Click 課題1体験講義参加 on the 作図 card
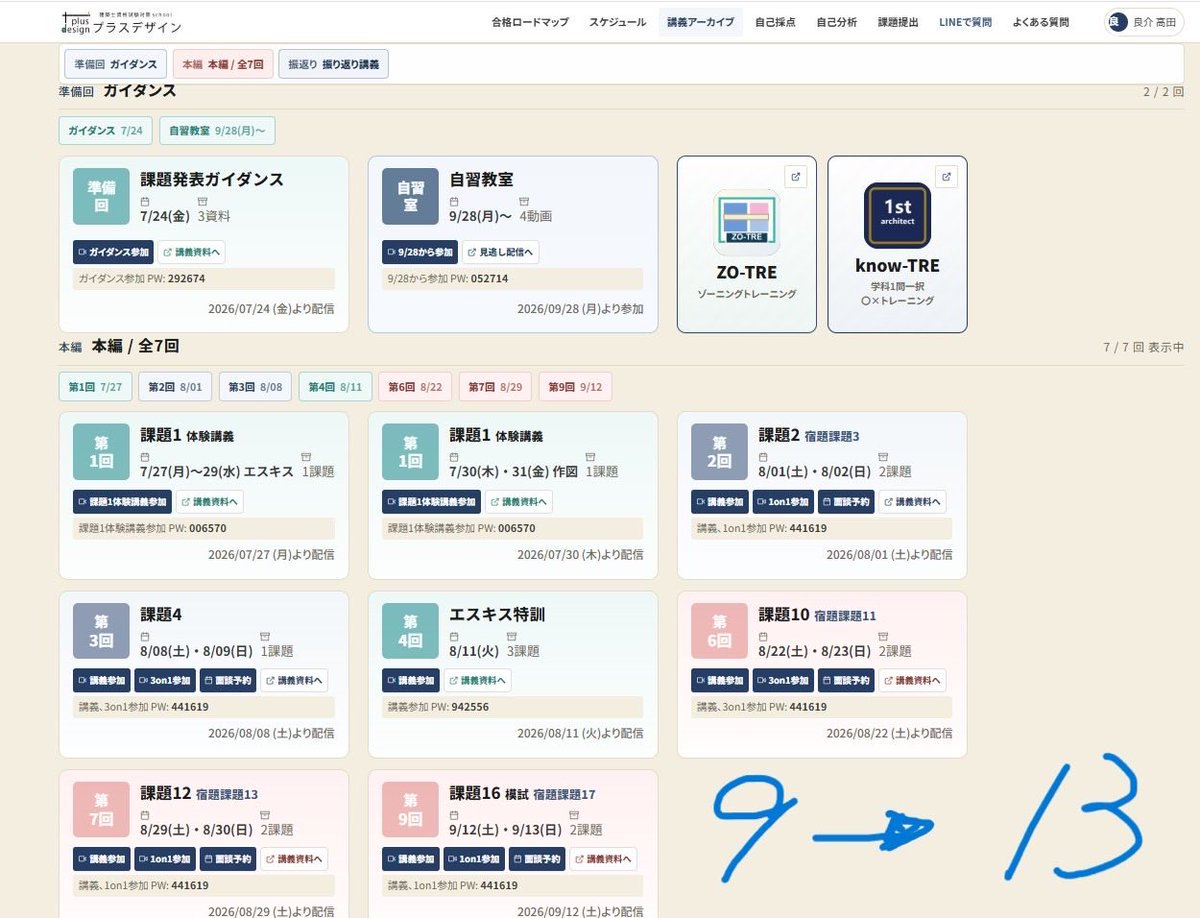Image resolution: width=1200 pixels, height=918 pixels. tap(431, 502)
